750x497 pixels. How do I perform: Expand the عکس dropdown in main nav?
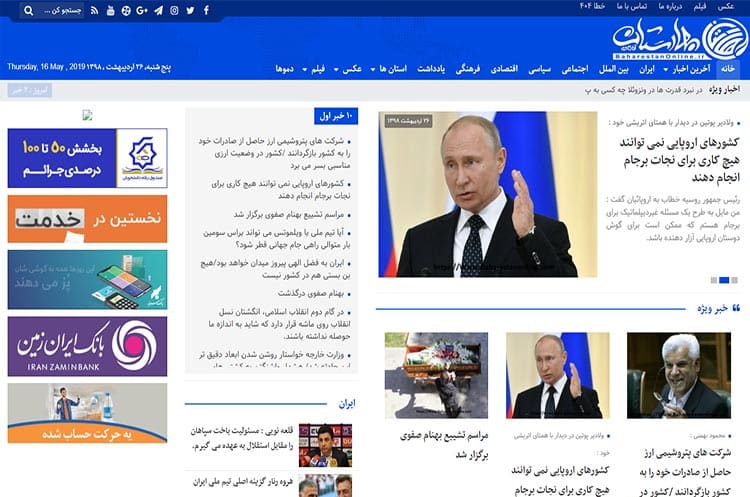[x=348, y=69]
